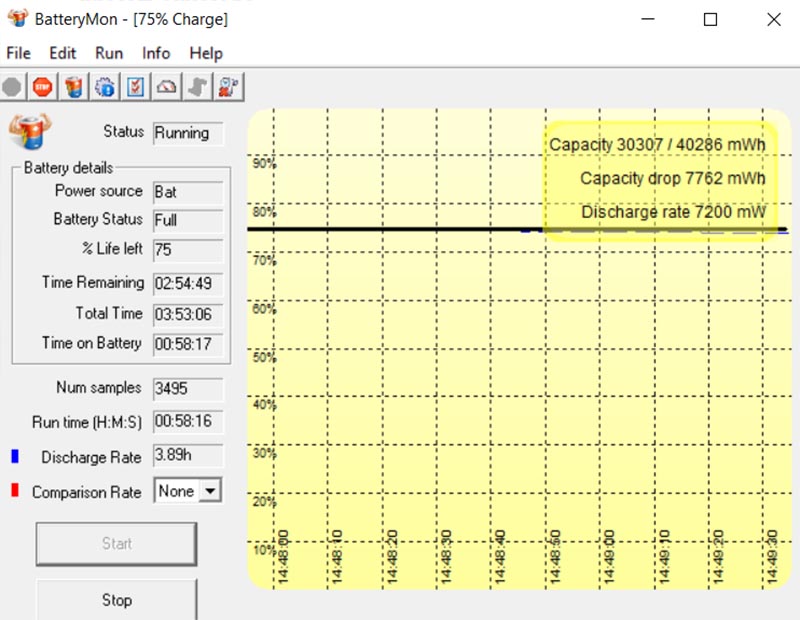
Task: Click the gear with info badge toolbar icon
Action: tap(105, 87)
